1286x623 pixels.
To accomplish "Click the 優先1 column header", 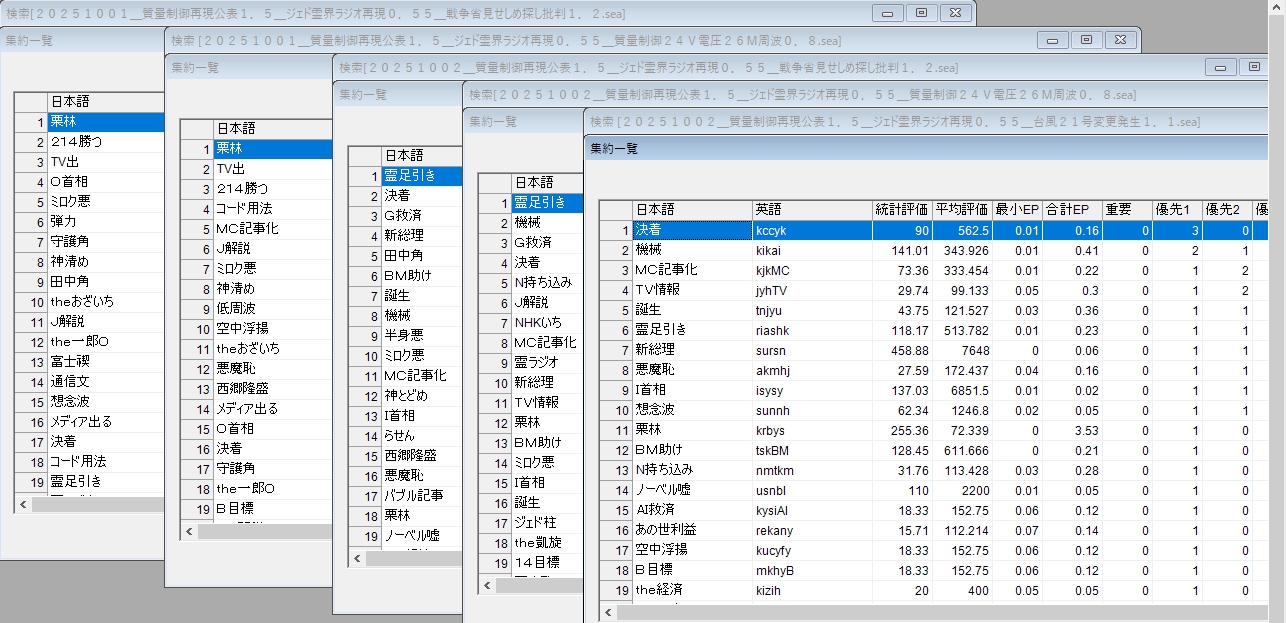I will point(1177,209).
